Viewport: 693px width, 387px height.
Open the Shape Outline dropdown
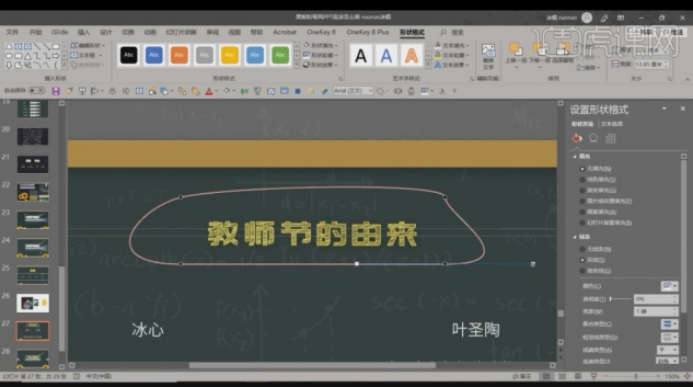click(x=320, y=55)
